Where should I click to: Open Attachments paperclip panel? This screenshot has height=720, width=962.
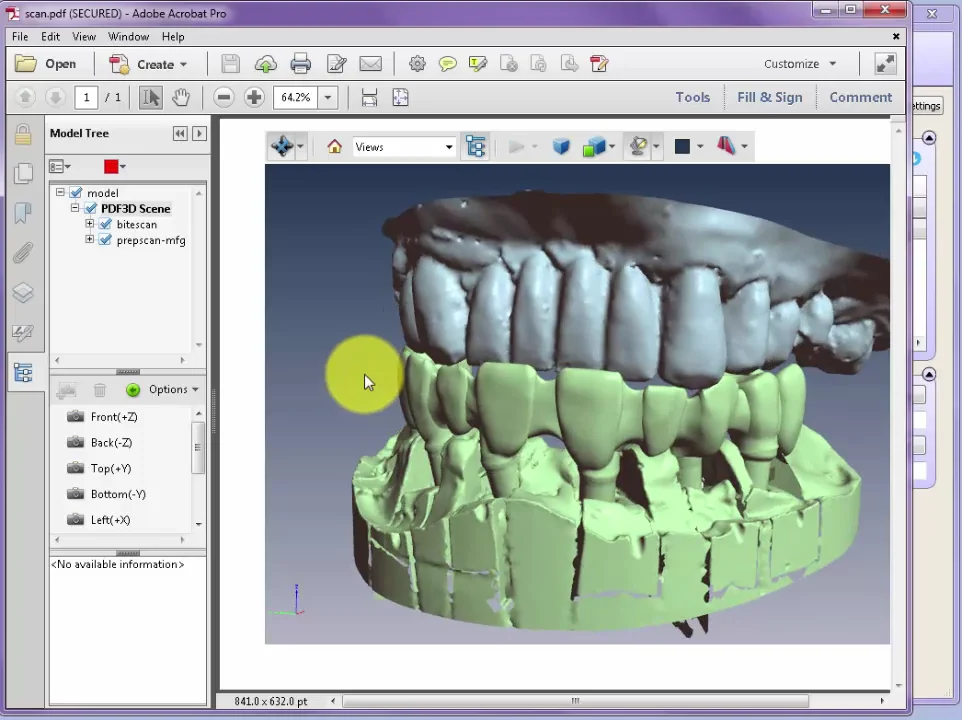pyautogui.click(x=23, y=253)
